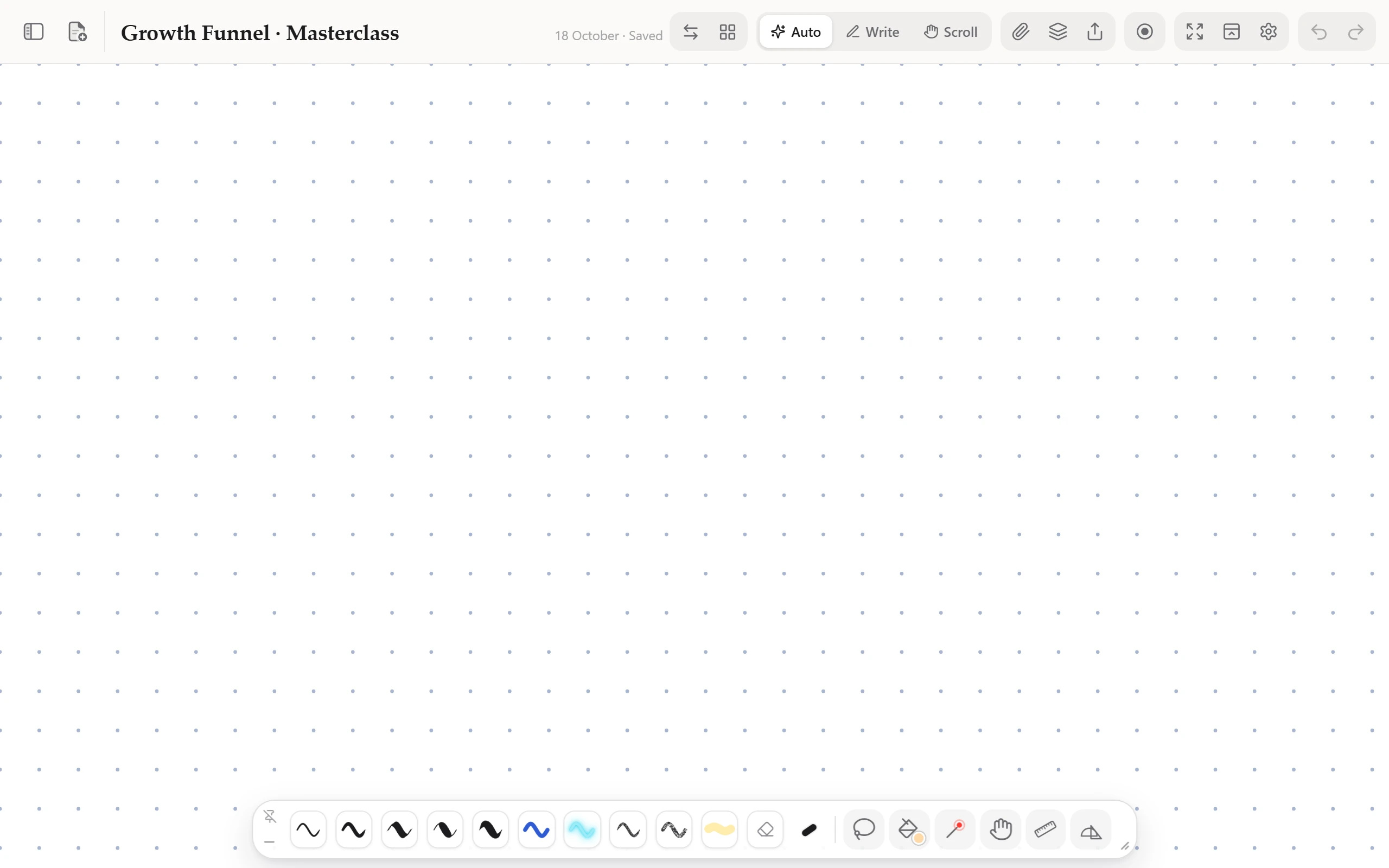Choose the blue pen
The height and width of the screenshot is (868, 1389).
pos(536,829)
